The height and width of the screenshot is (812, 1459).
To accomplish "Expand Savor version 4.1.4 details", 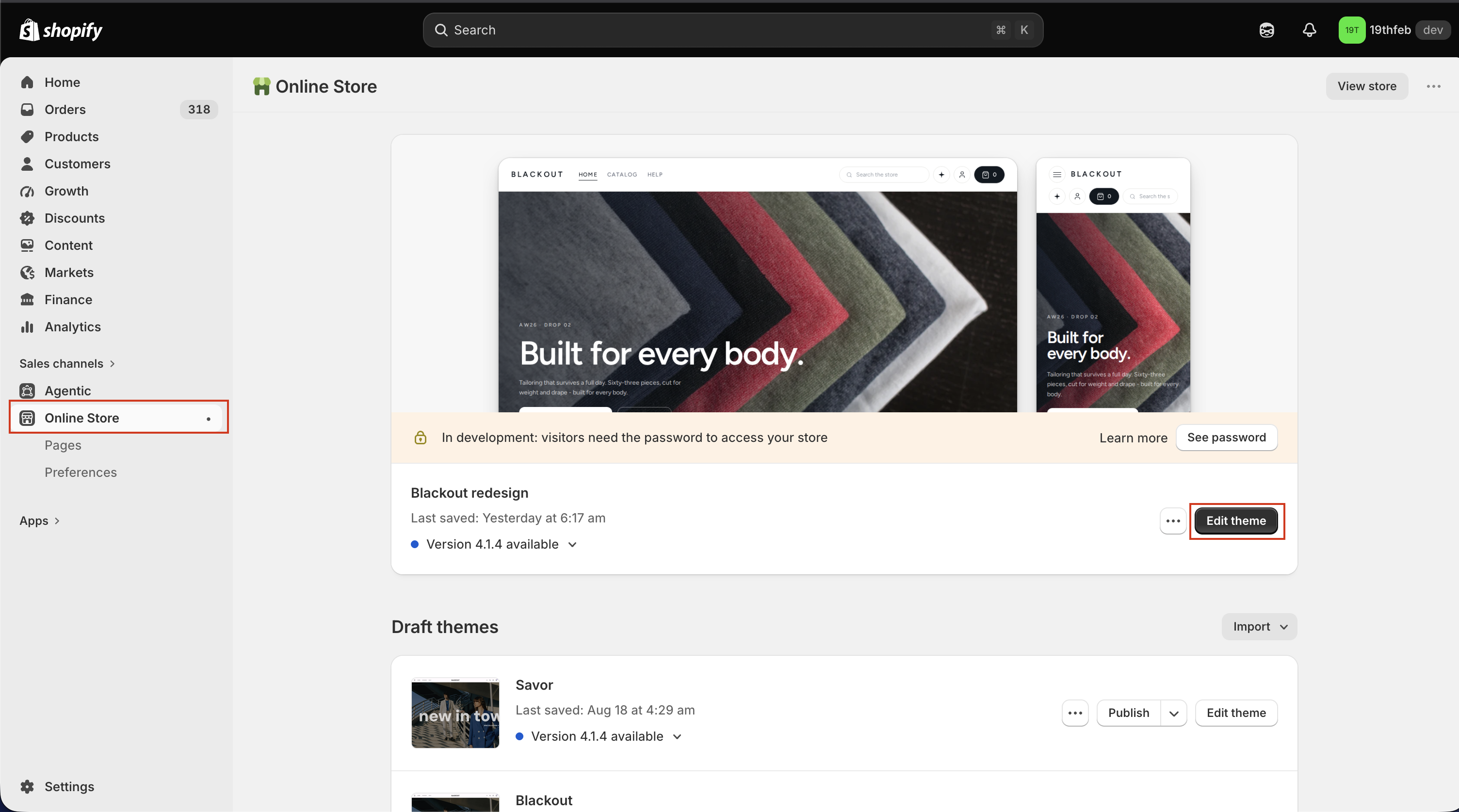I will [677, 736].
